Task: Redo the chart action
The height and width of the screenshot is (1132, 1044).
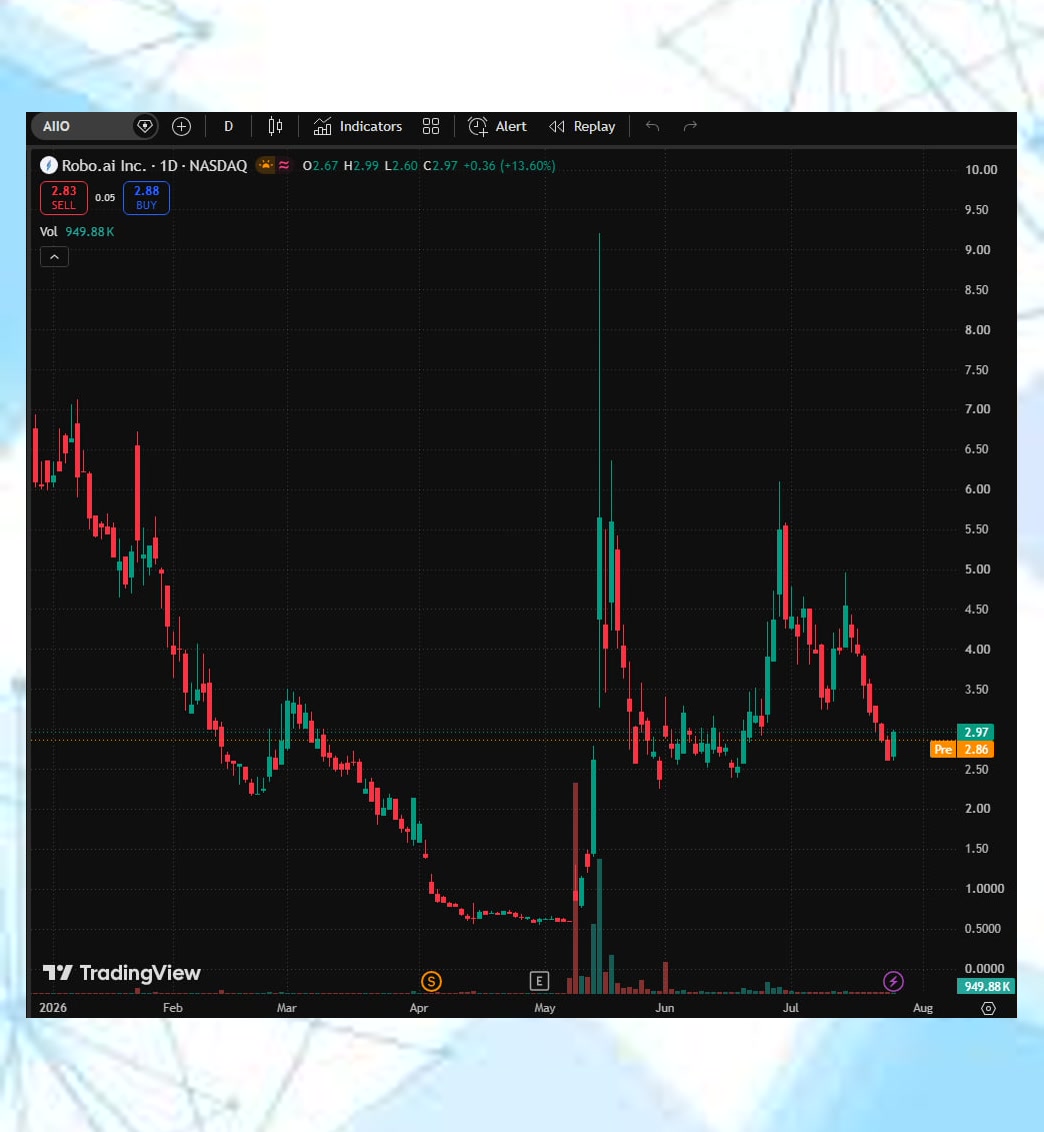Action: (690, 126)
